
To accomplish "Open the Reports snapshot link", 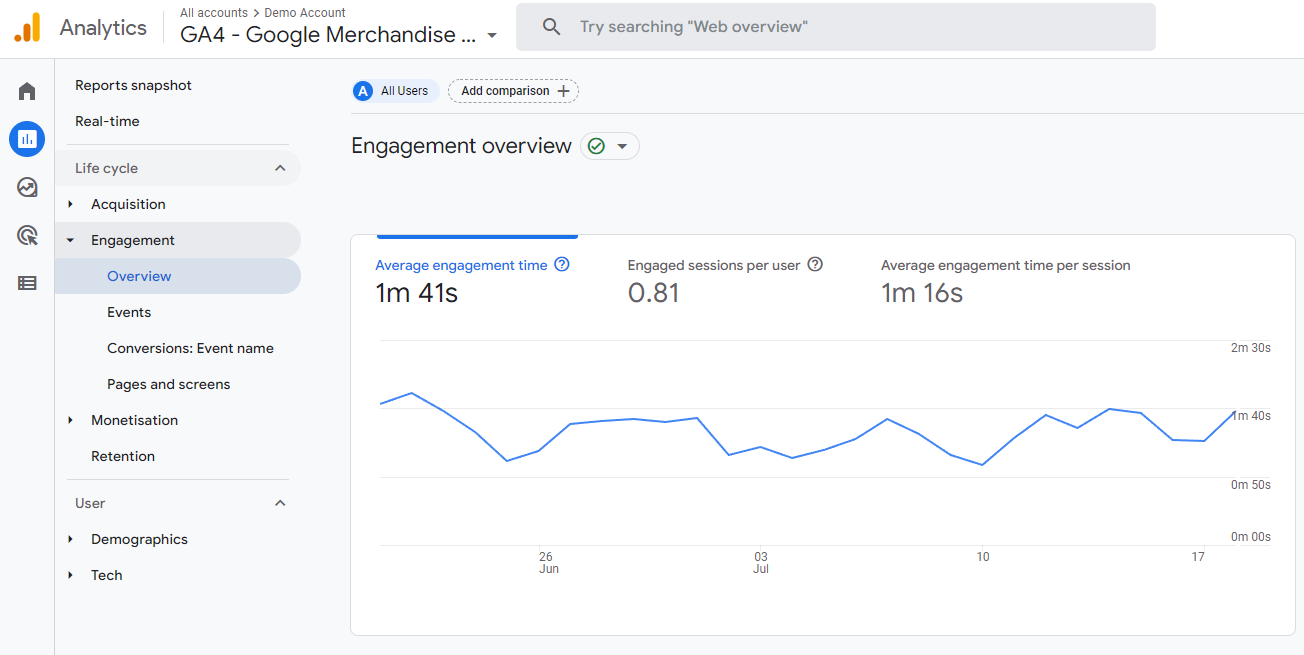I will [133, 85].
